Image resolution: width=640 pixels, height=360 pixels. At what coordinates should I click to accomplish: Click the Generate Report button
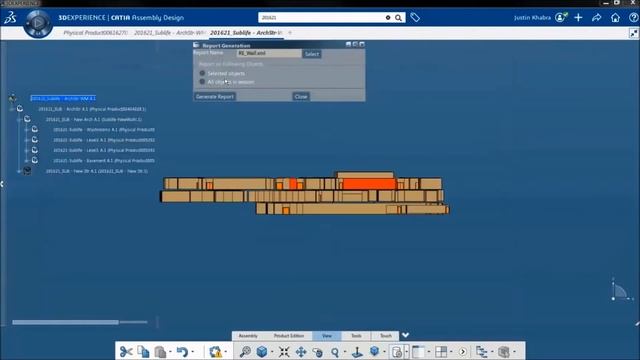point(215,97)
